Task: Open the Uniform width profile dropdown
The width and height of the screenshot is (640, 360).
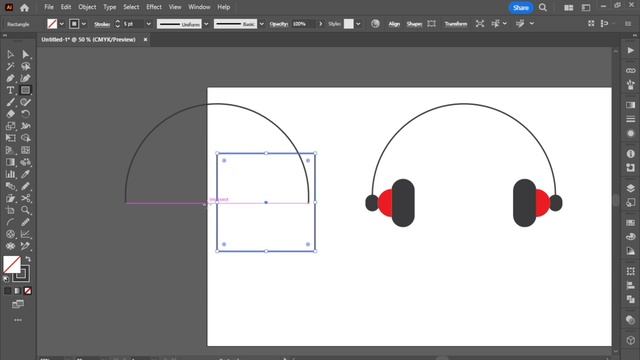Action: pos(206,24)
